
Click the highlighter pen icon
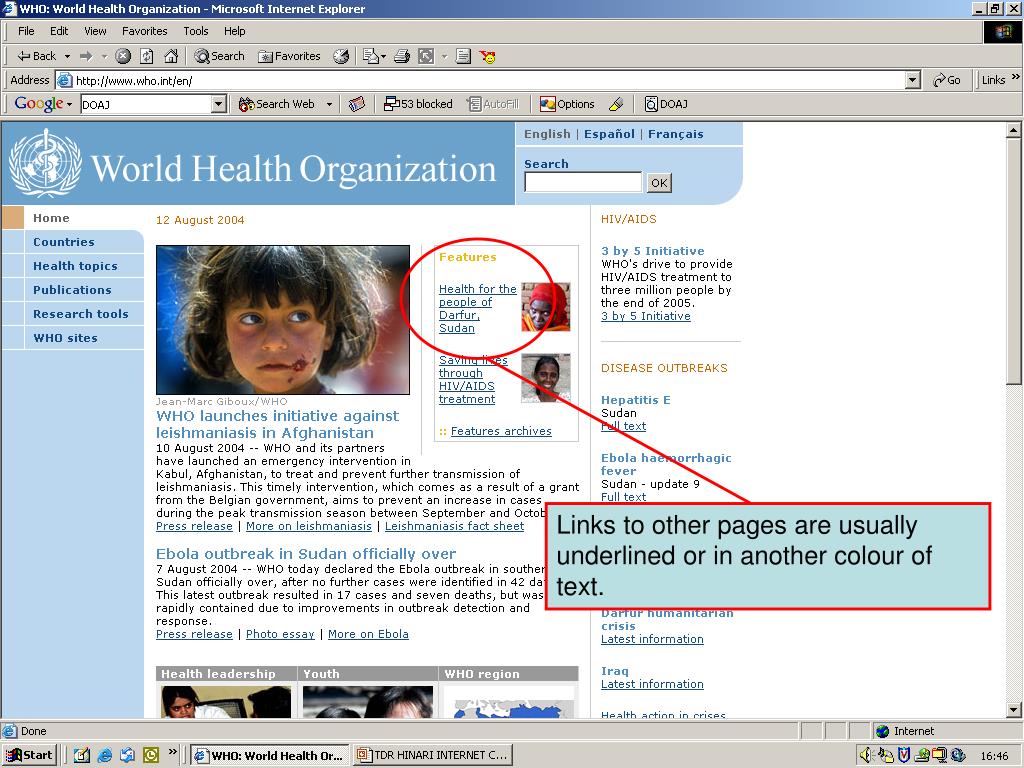pos(616,104)
